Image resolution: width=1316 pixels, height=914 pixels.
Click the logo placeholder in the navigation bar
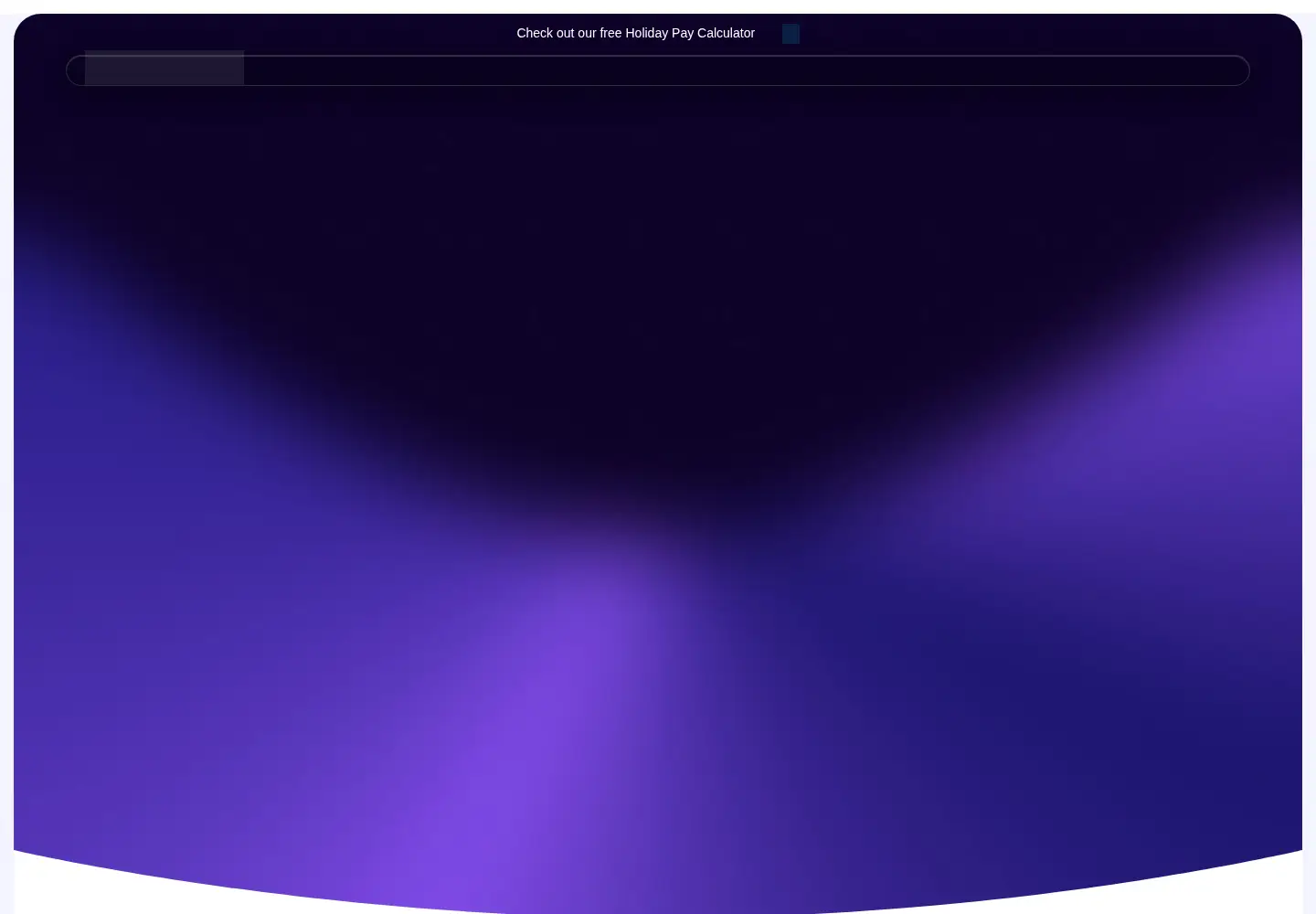tap(164, 68)
